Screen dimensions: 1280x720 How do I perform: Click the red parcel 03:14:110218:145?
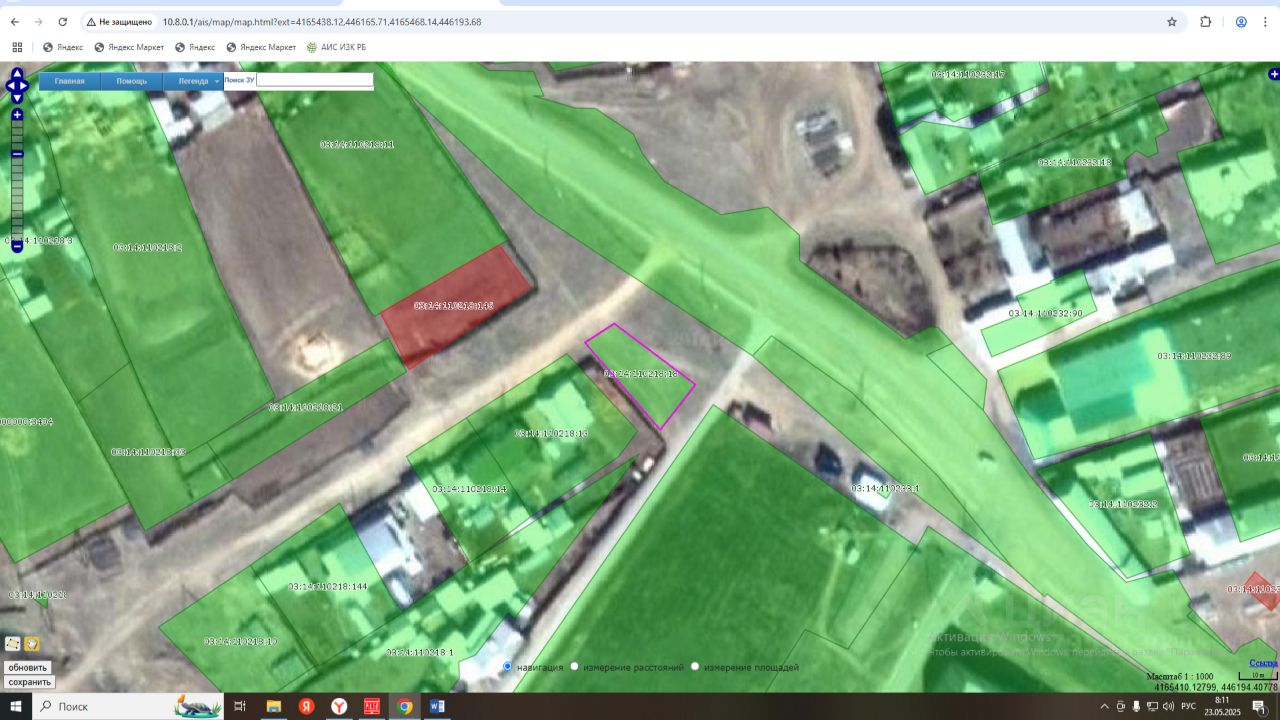pos(456,308)
